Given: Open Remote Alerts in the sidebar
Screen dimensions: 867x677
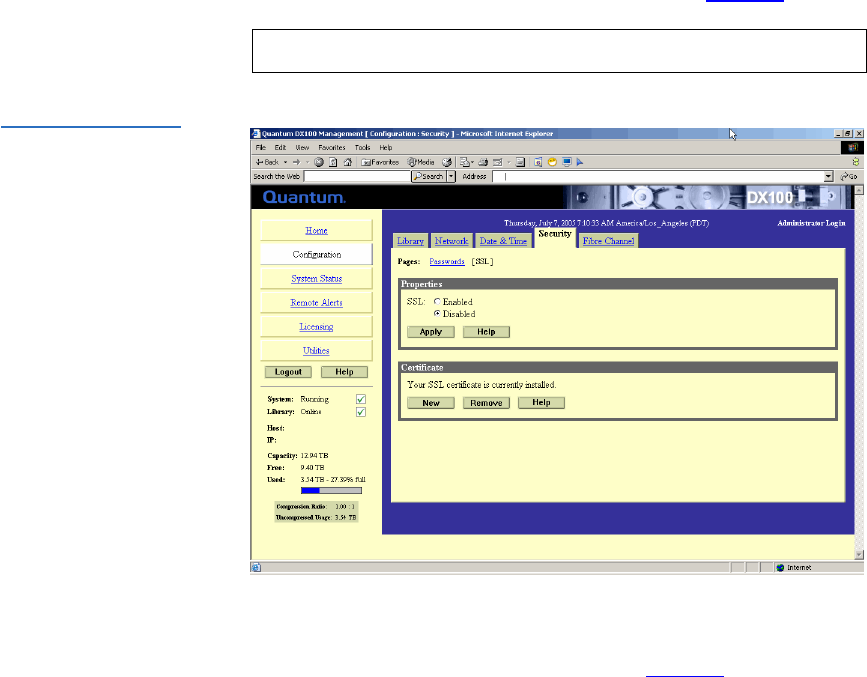Looking at the screenshot, I should 316,303.
